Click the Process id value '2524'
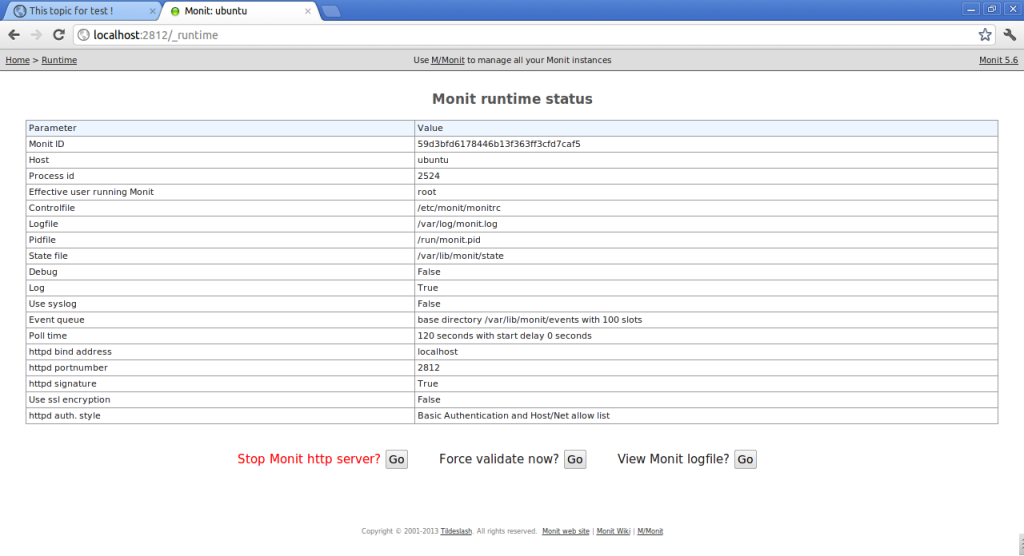This screenshot has height=556, width=1024. (428, 176)
